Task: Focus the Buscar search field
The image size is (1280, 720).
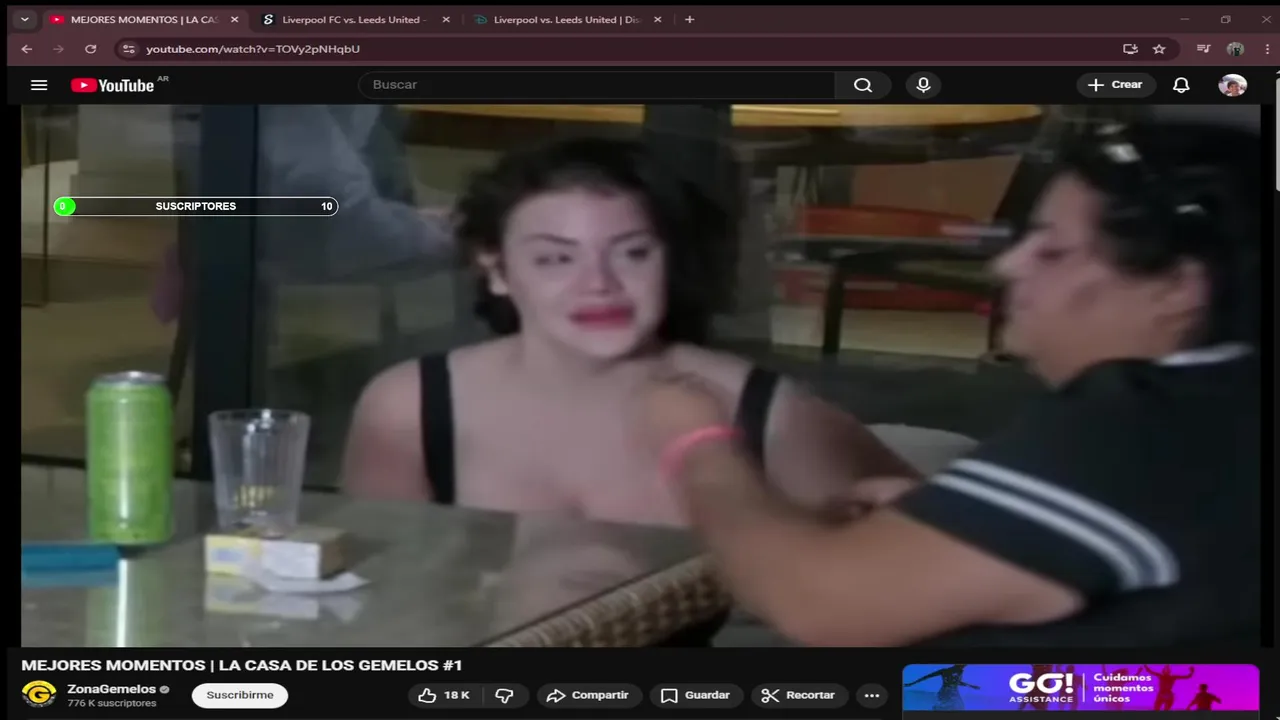Action: (596, 85)
